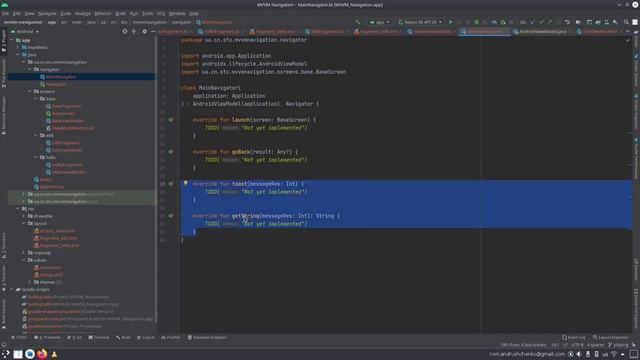Click the VLC cone icon in taskbar
Viewport: 640px width, 360px height.
tap(54, 354)
